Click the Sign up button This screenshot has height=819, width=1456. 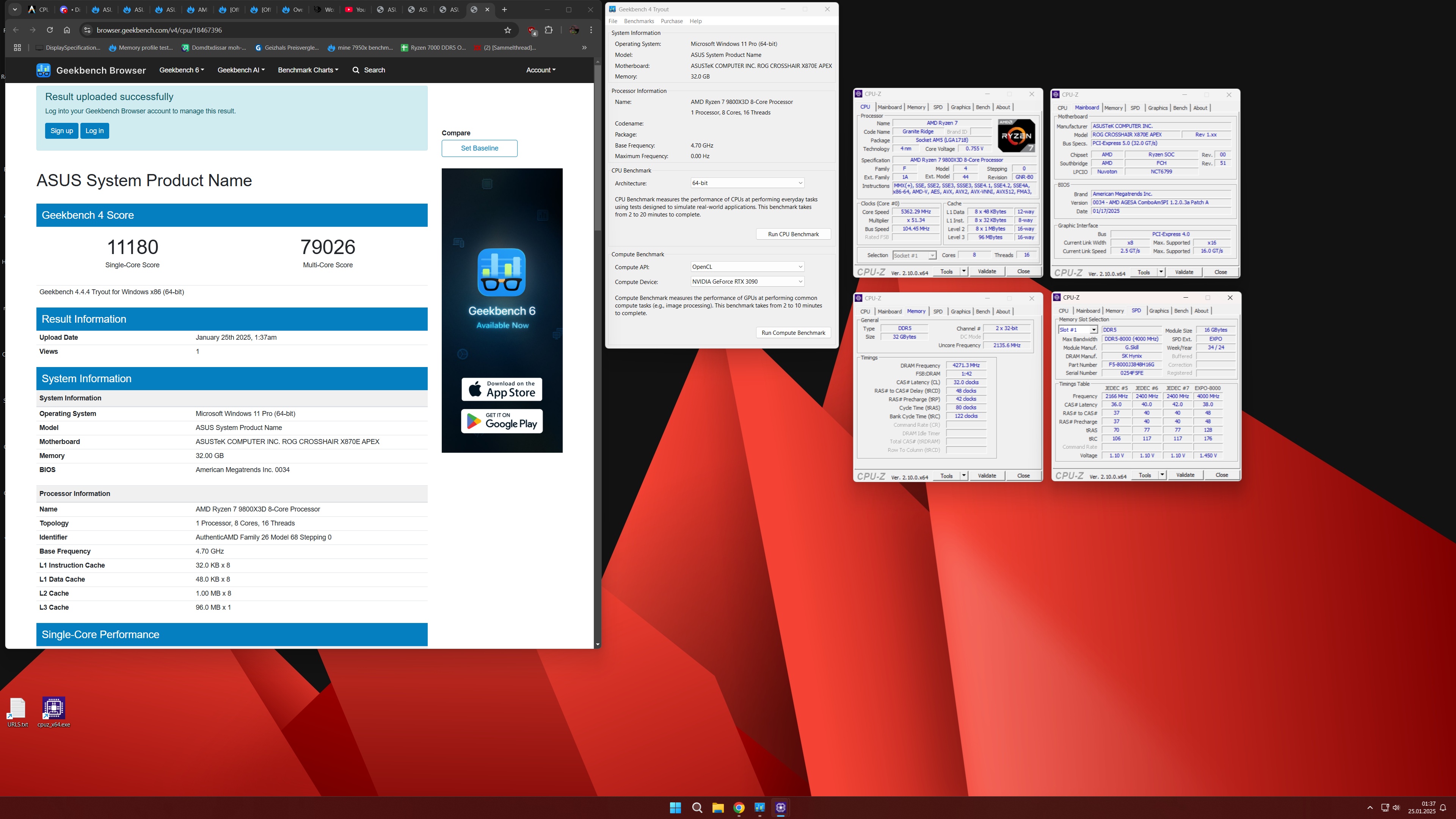click(61, 130)
